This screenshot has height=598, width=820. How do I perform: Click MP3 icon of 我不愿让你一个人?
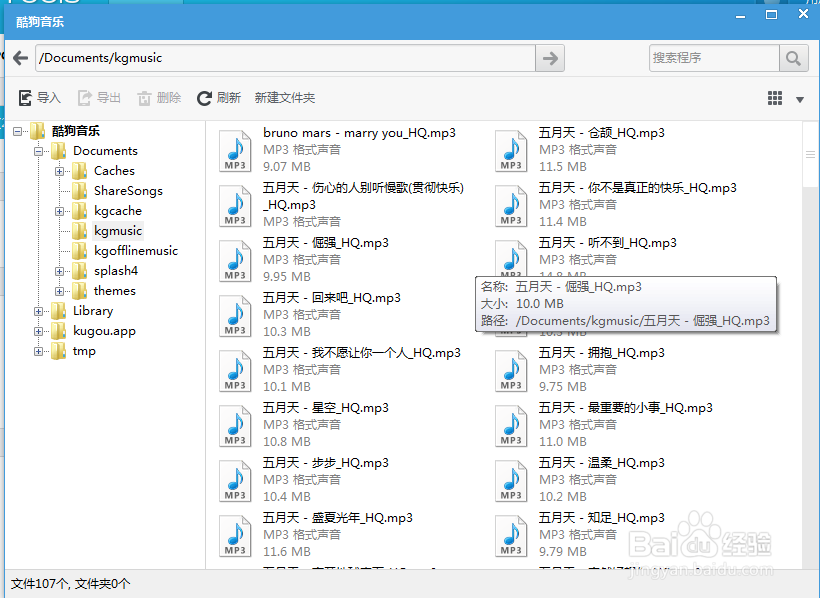[235, 371]
